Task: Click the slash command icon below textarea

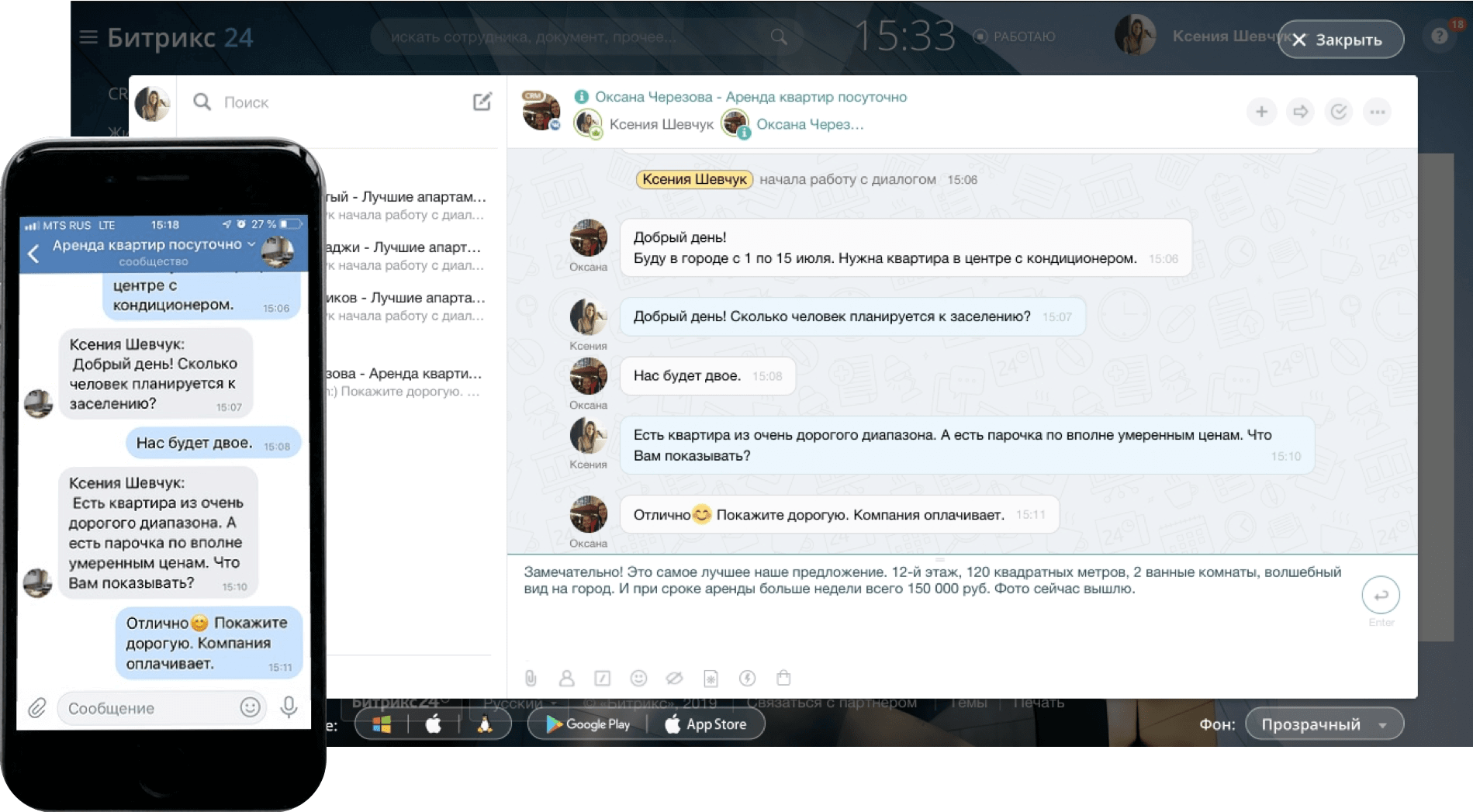Action: point(603,679)
